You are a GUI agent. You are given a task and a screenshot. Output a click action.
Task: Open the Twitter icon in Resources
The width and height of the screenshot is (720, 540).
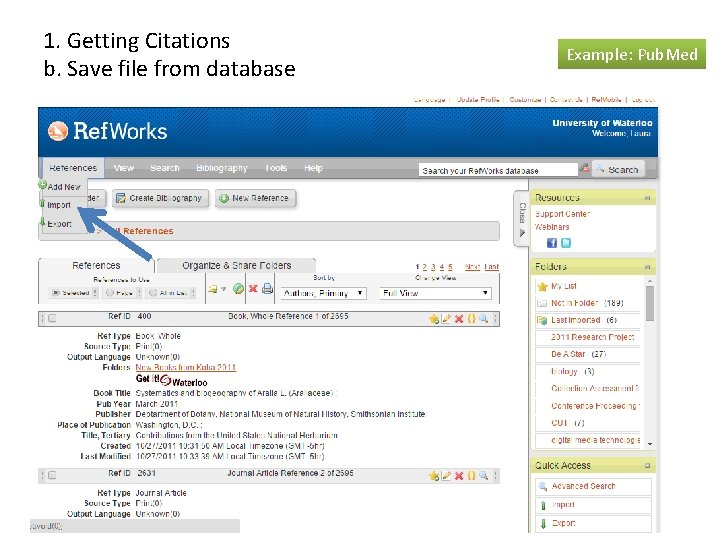click(566, 243)
